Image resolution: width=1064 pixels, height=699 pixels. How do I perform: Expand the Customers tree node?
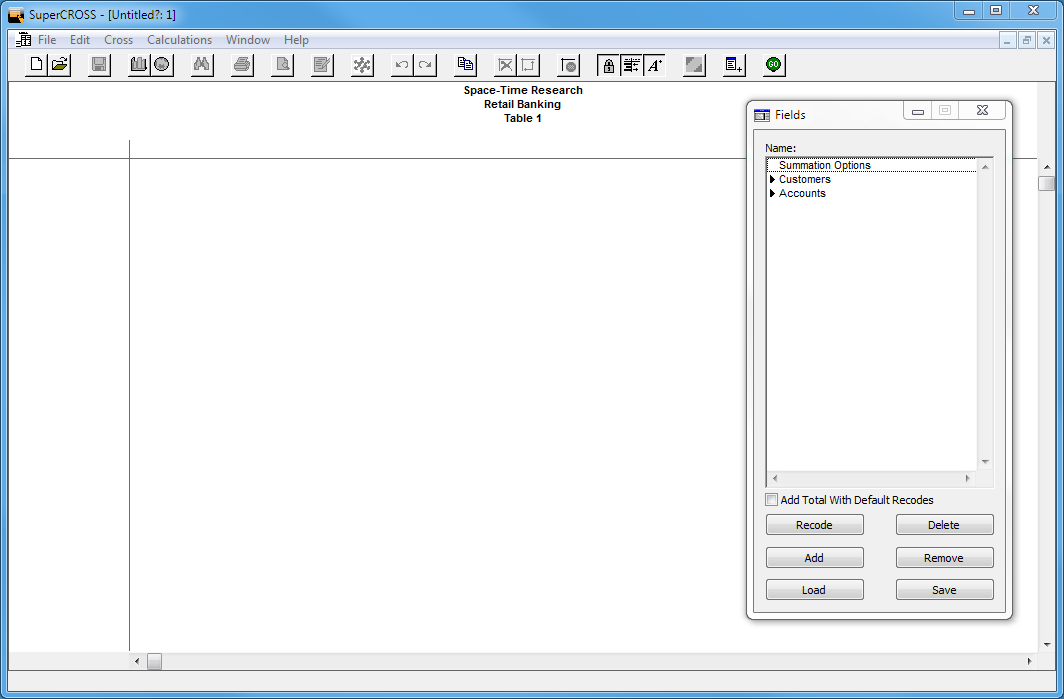pyautogui.click(x=772, y=180)
